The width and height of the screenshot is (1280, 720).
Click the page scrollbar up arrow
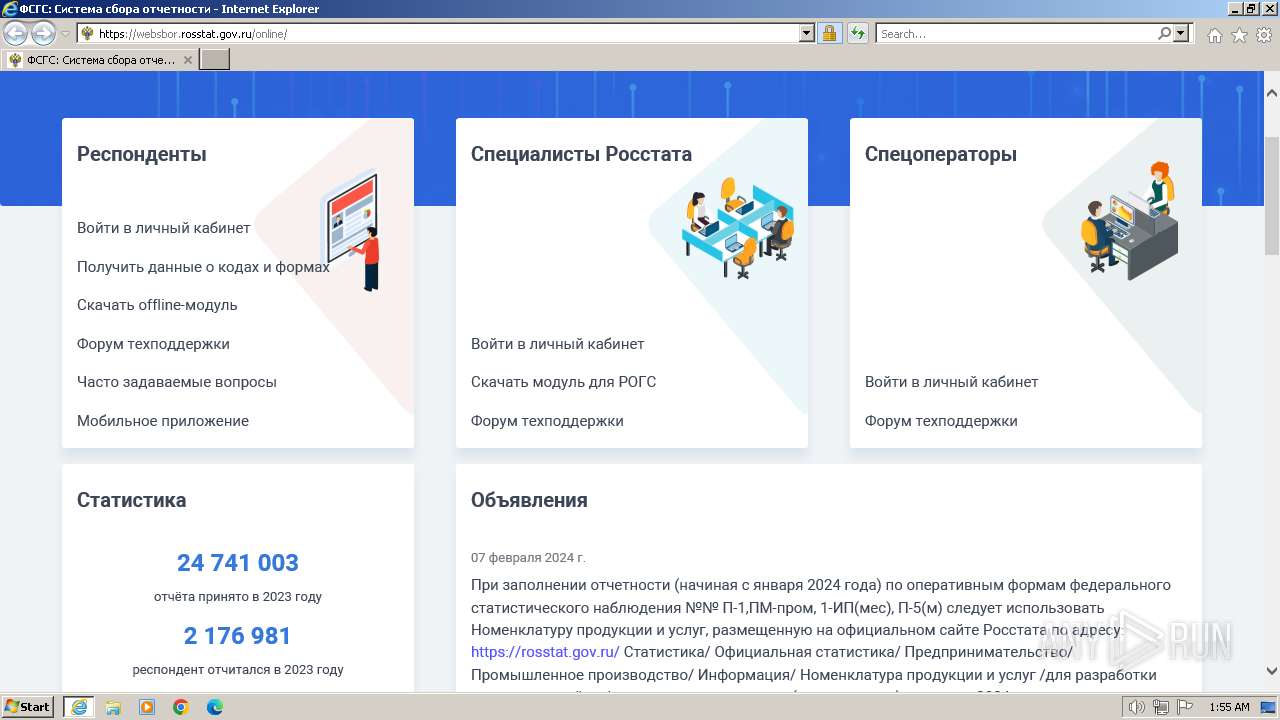tap(1272, 93)
